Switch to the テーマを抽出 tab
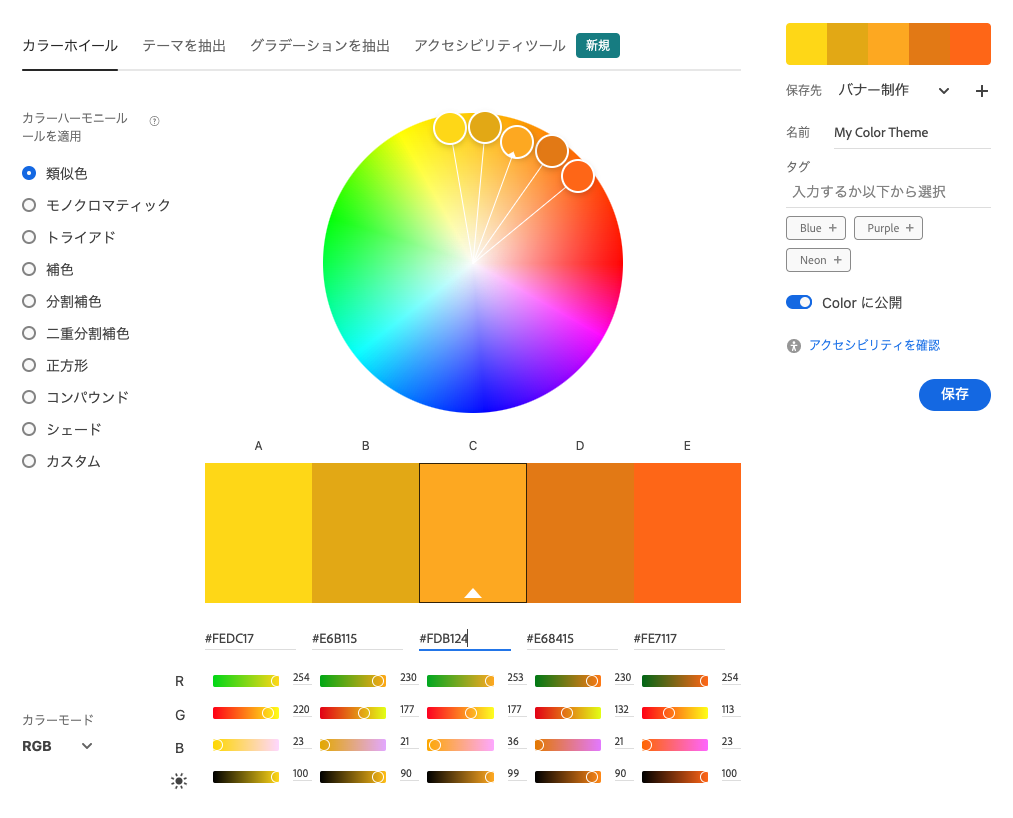 (x=184, y=46)
